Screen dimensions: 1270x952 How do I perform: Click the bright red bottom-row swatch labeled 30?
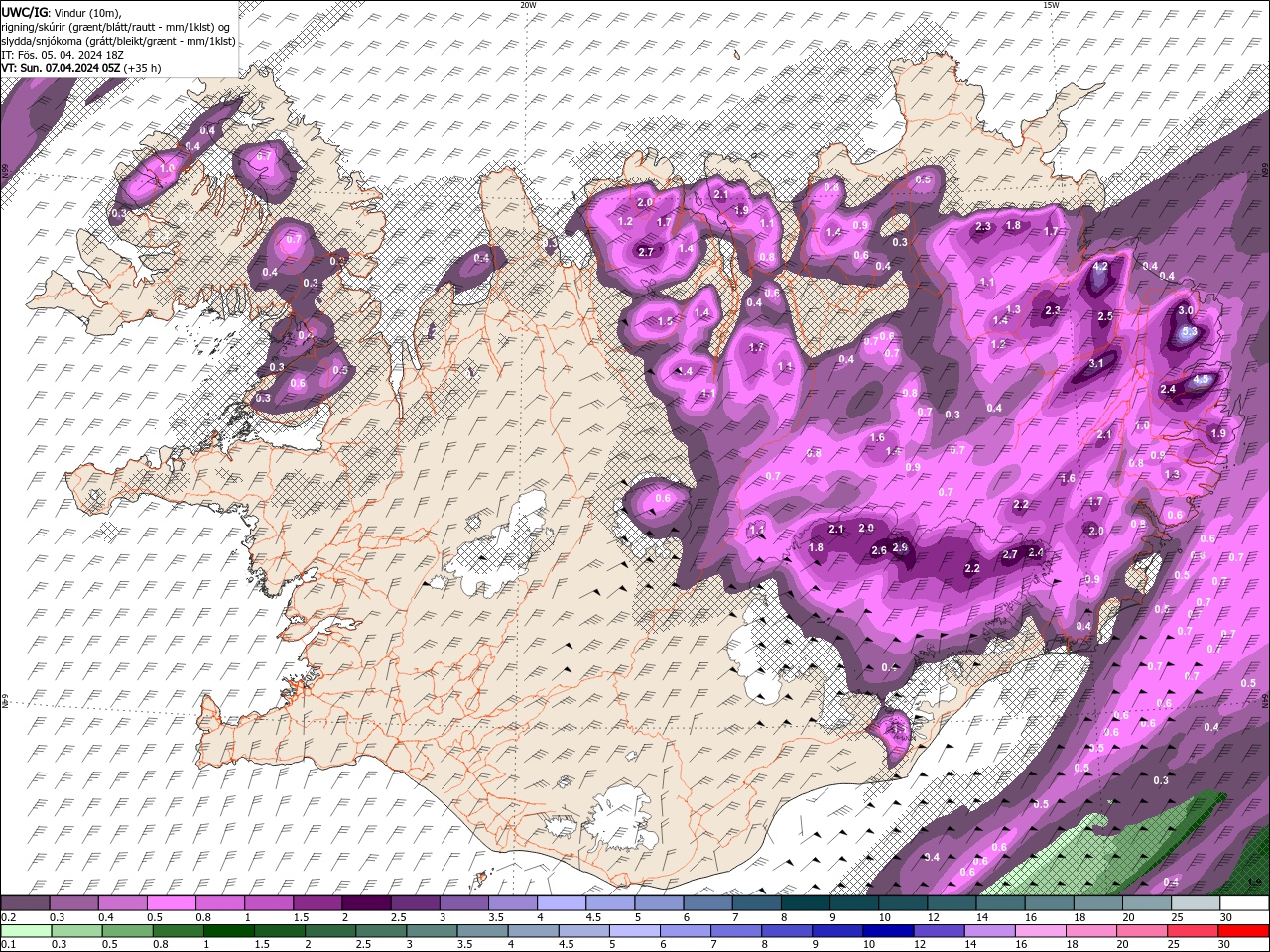point(1244,931)
